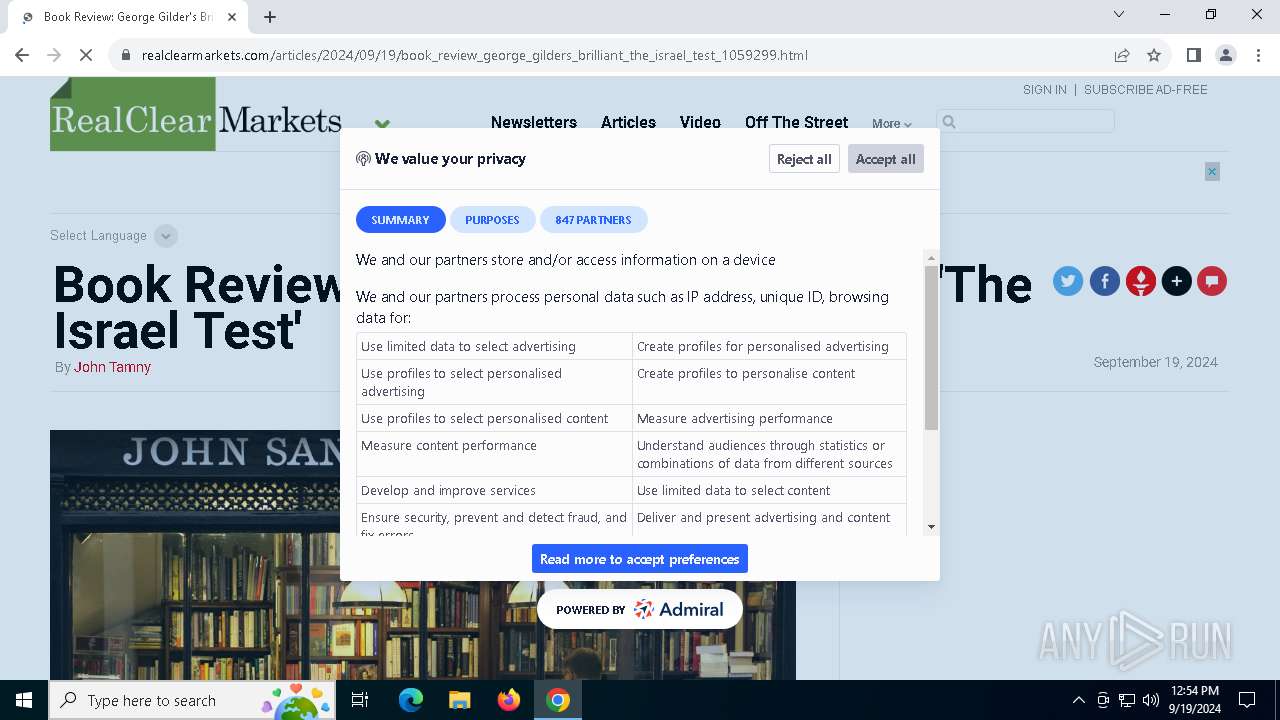Click Chrome icon on taskbar
This screenshot has height=720, width=1280.
(x=558, y=700)
